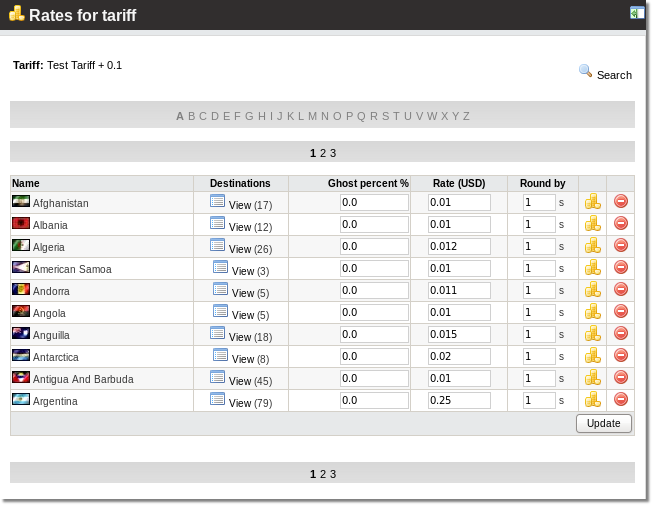Viewport: 652px width, 505px height.
Task: Click the Rate field for Argentina
Action: (x=459, y=400)
